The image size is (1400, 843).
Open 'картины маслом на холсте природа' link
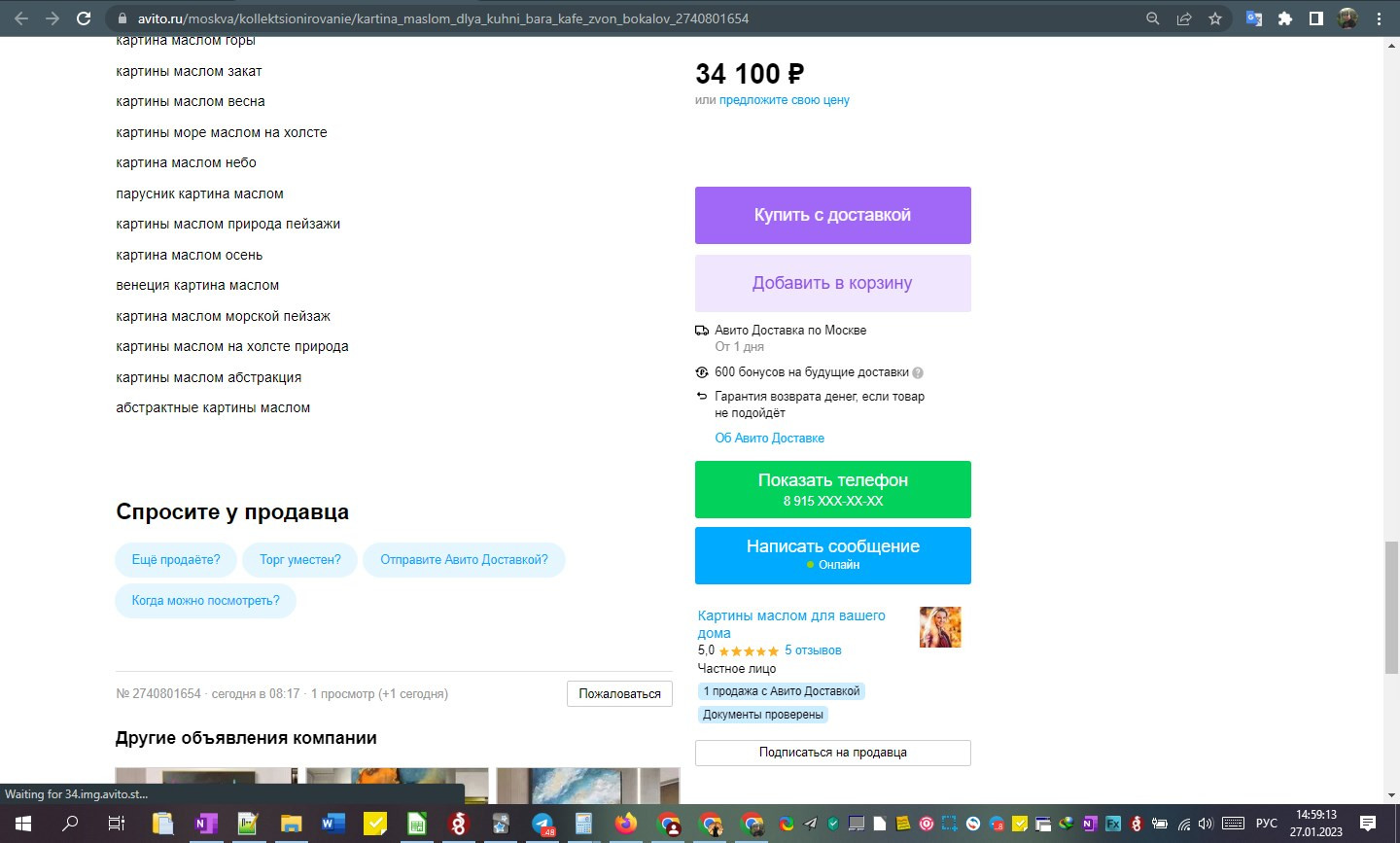[232, 346]
